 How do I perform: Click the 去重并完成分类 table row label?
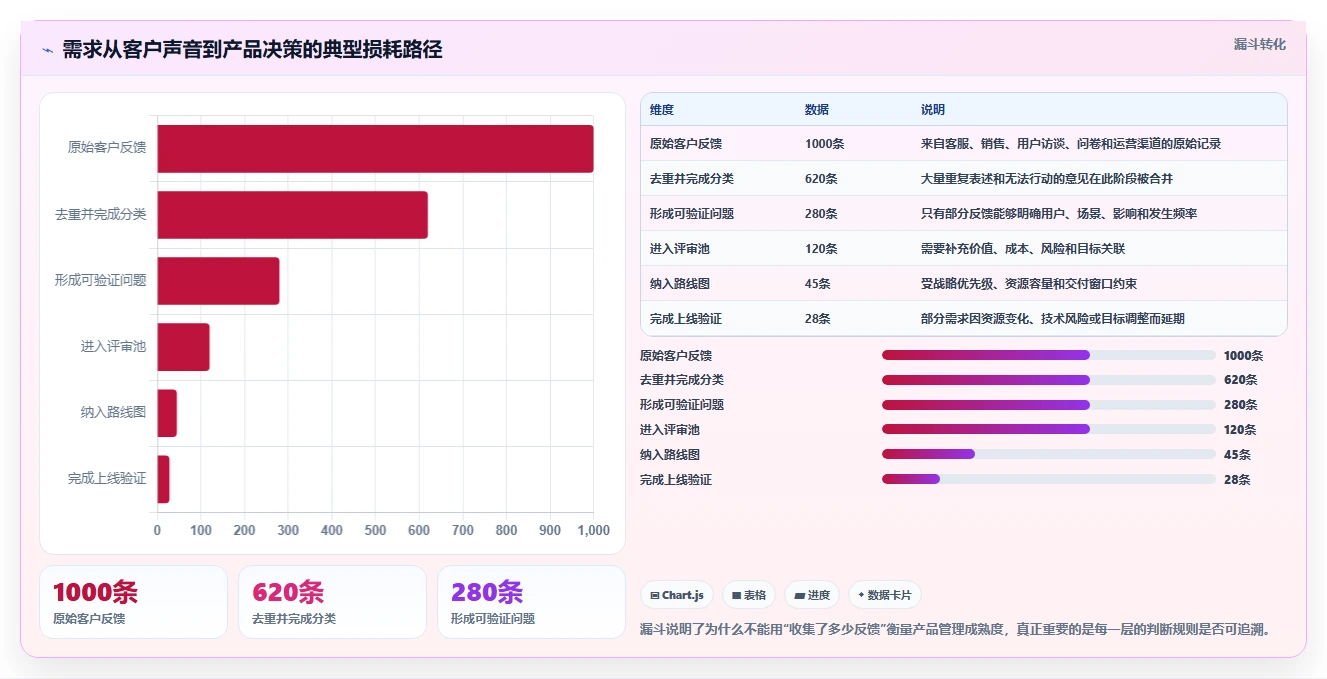click(x=692, y=179)
